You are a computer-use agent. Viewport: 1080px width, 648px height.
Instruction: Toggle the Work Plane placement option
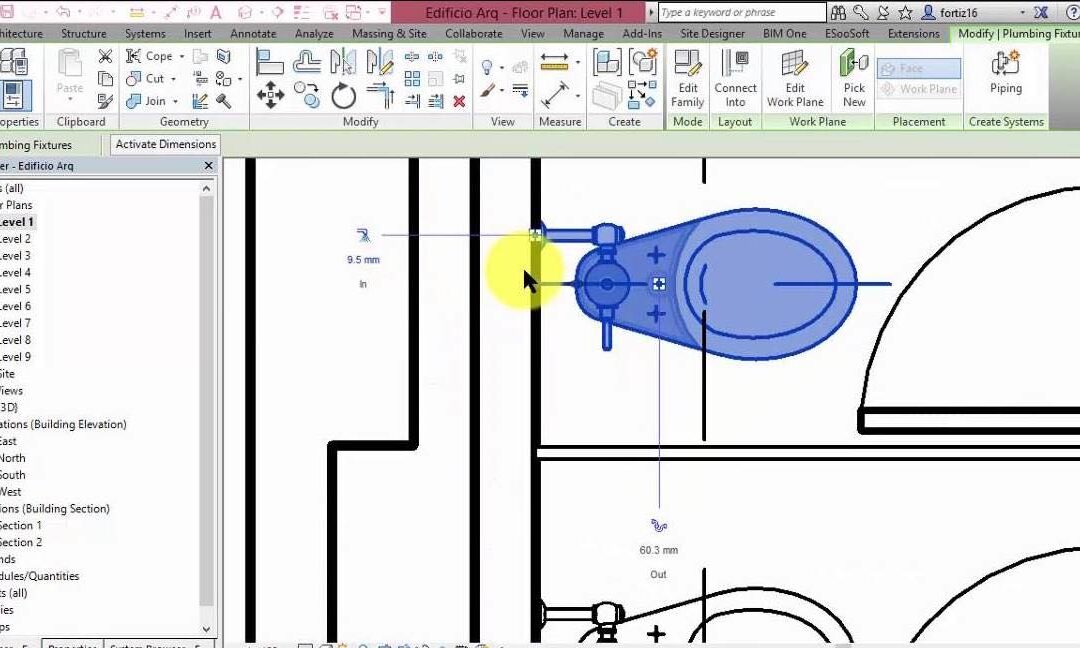click(x=919, y=89)
